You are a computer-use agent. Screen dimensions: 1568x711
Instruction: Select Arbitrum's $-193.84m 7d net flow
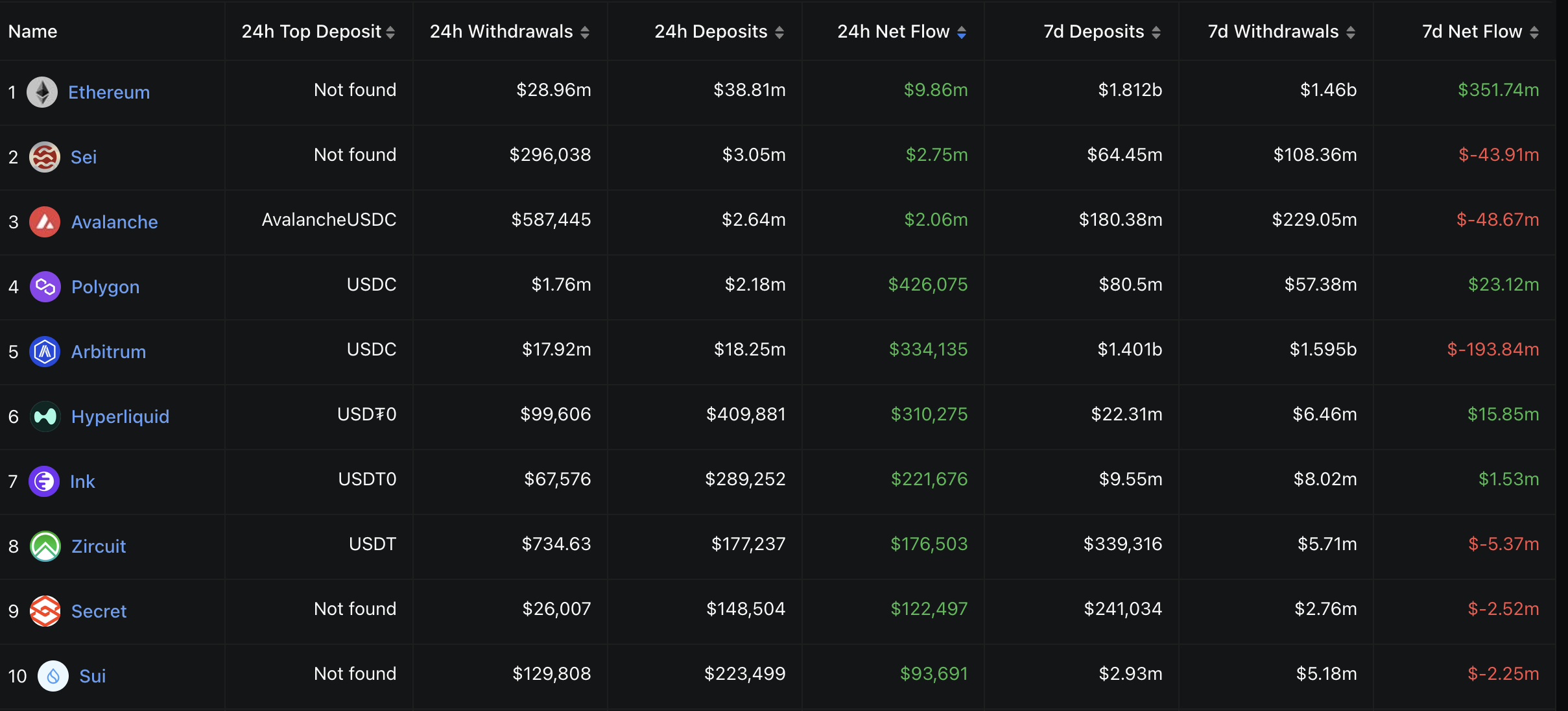[x=1493, y=350]
